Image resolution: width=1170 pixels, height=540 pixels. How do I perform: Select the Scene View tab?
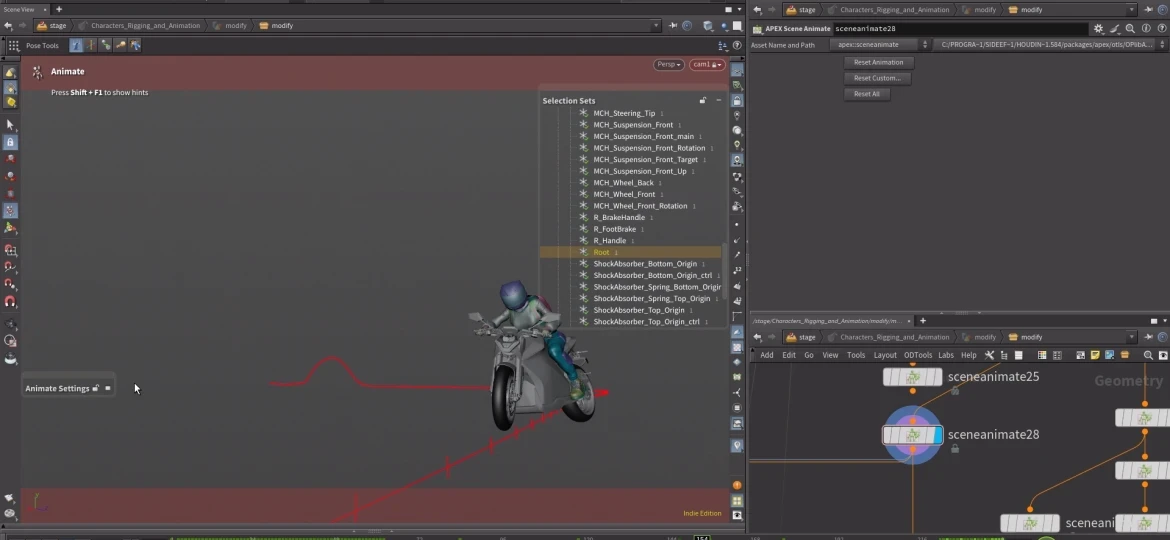[19, 9]
